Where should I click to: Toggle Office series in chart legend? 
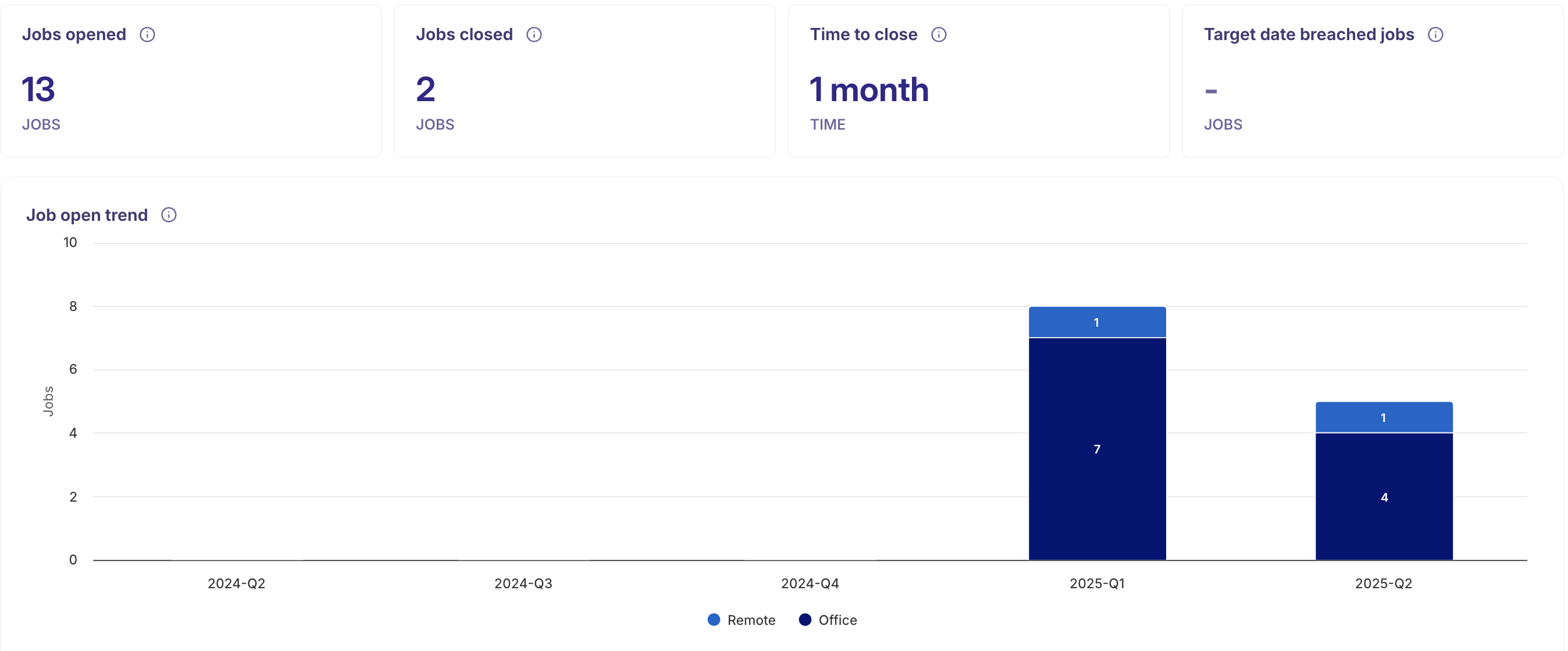point(837,620)
